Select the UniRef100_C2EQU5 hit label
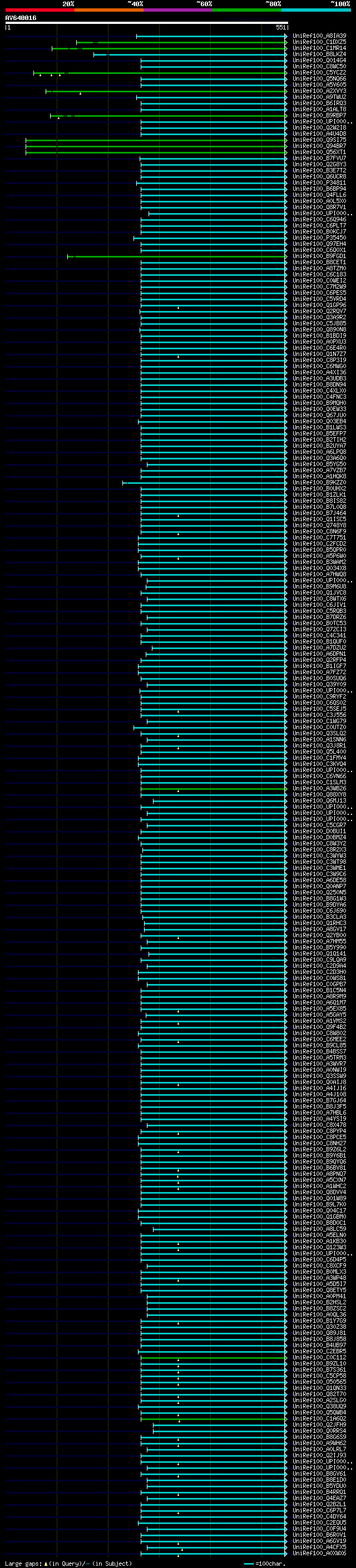Screen dimensions: 356x1568 pos(319,1523)
